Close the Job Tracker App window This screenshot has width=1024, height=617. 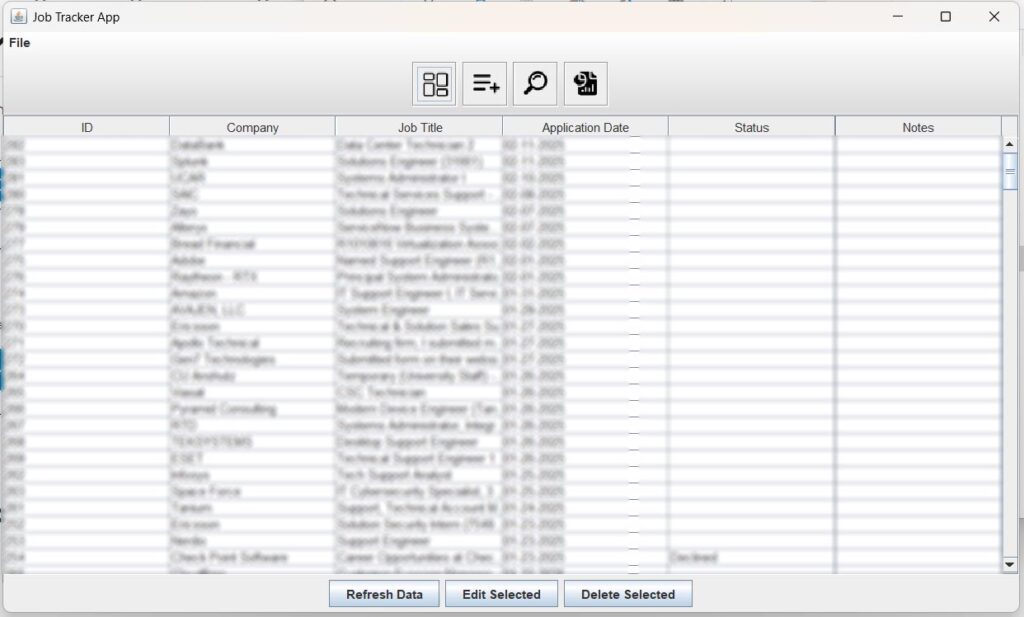click(994, 17)
